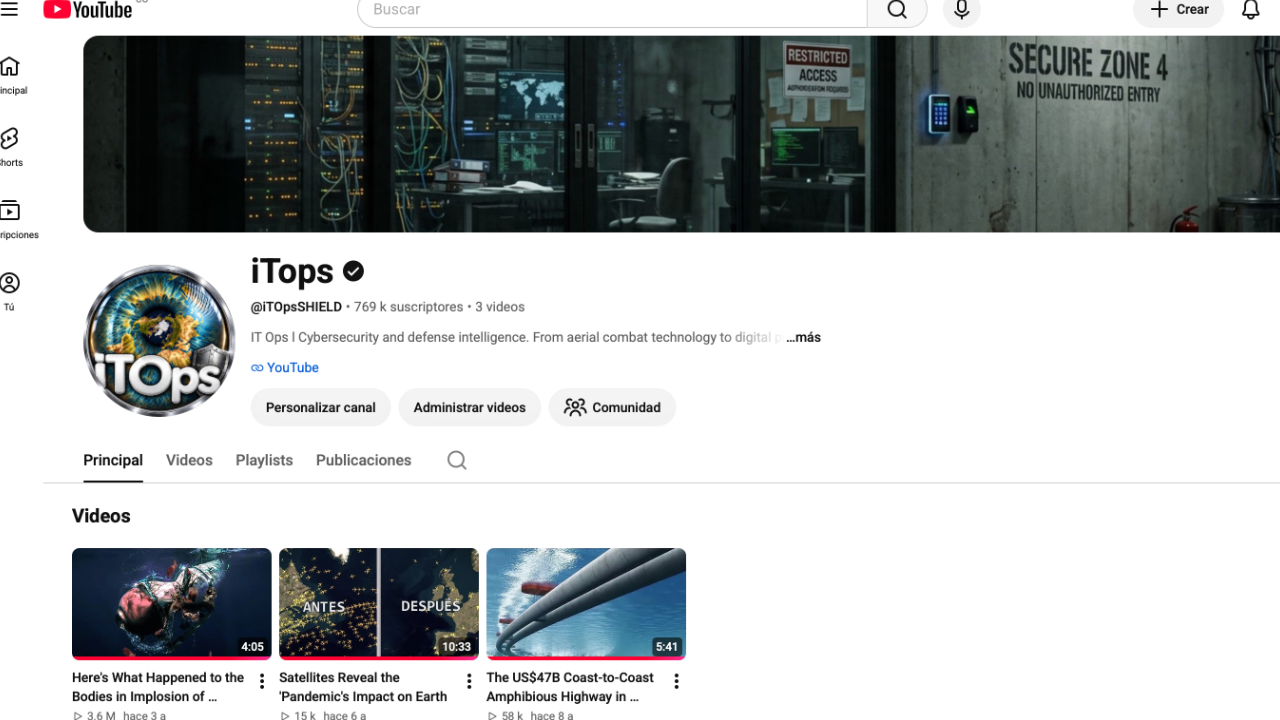Click the YouTube logo
The width and height of the screenshot is (1280, 720).
pos(88,10)
